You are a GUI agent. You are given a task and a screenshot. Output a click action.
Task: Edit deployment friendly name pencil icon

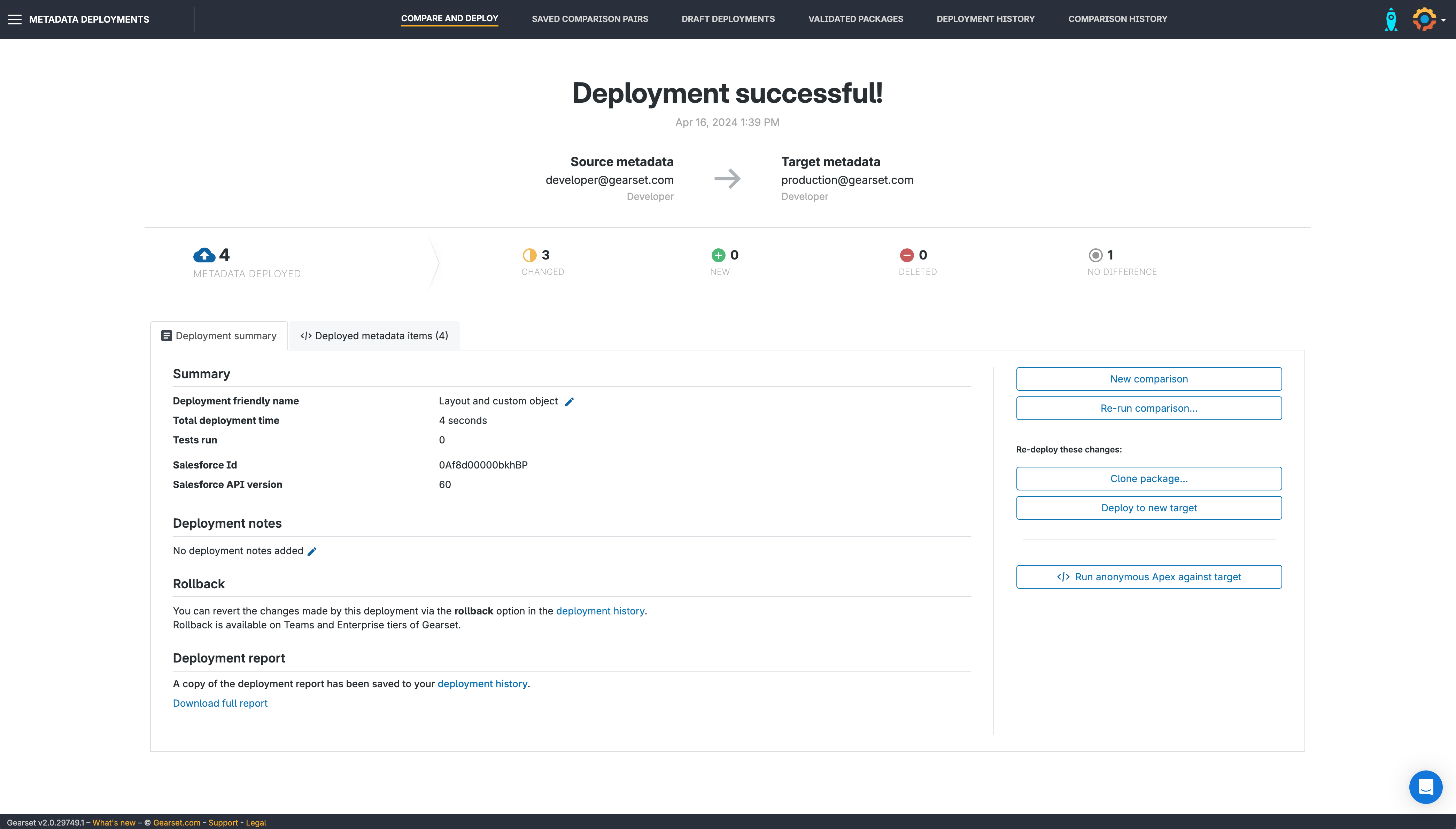[569, 402]
